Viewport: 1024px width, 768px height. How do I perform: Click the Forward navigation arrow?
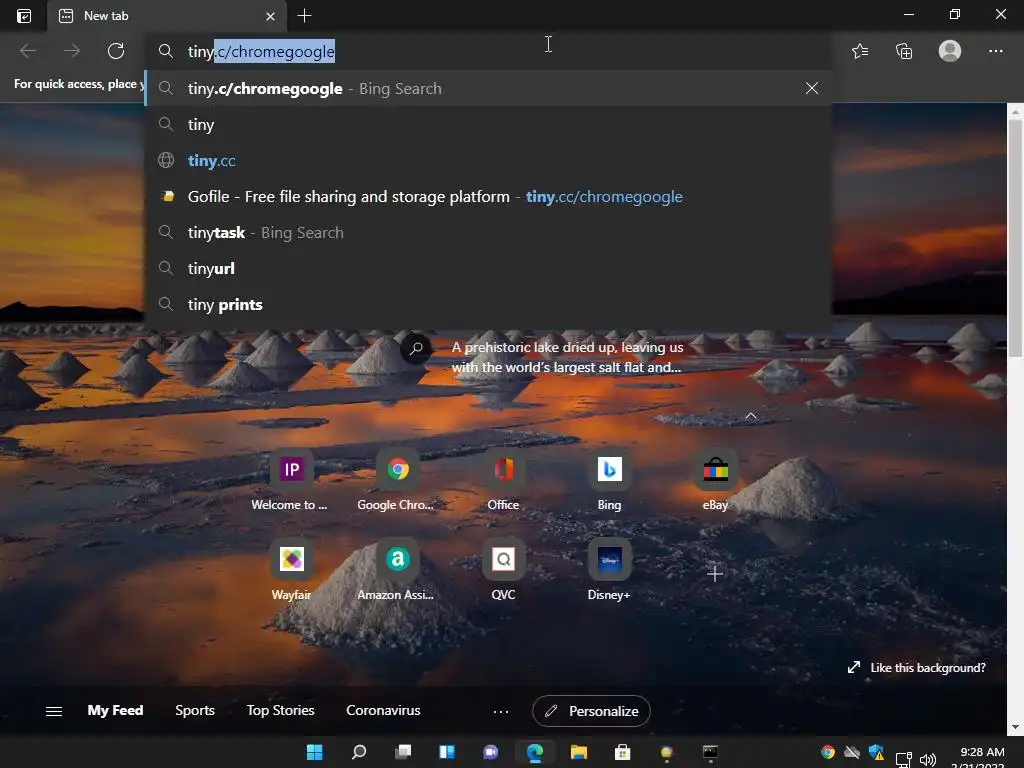point(72,51)
